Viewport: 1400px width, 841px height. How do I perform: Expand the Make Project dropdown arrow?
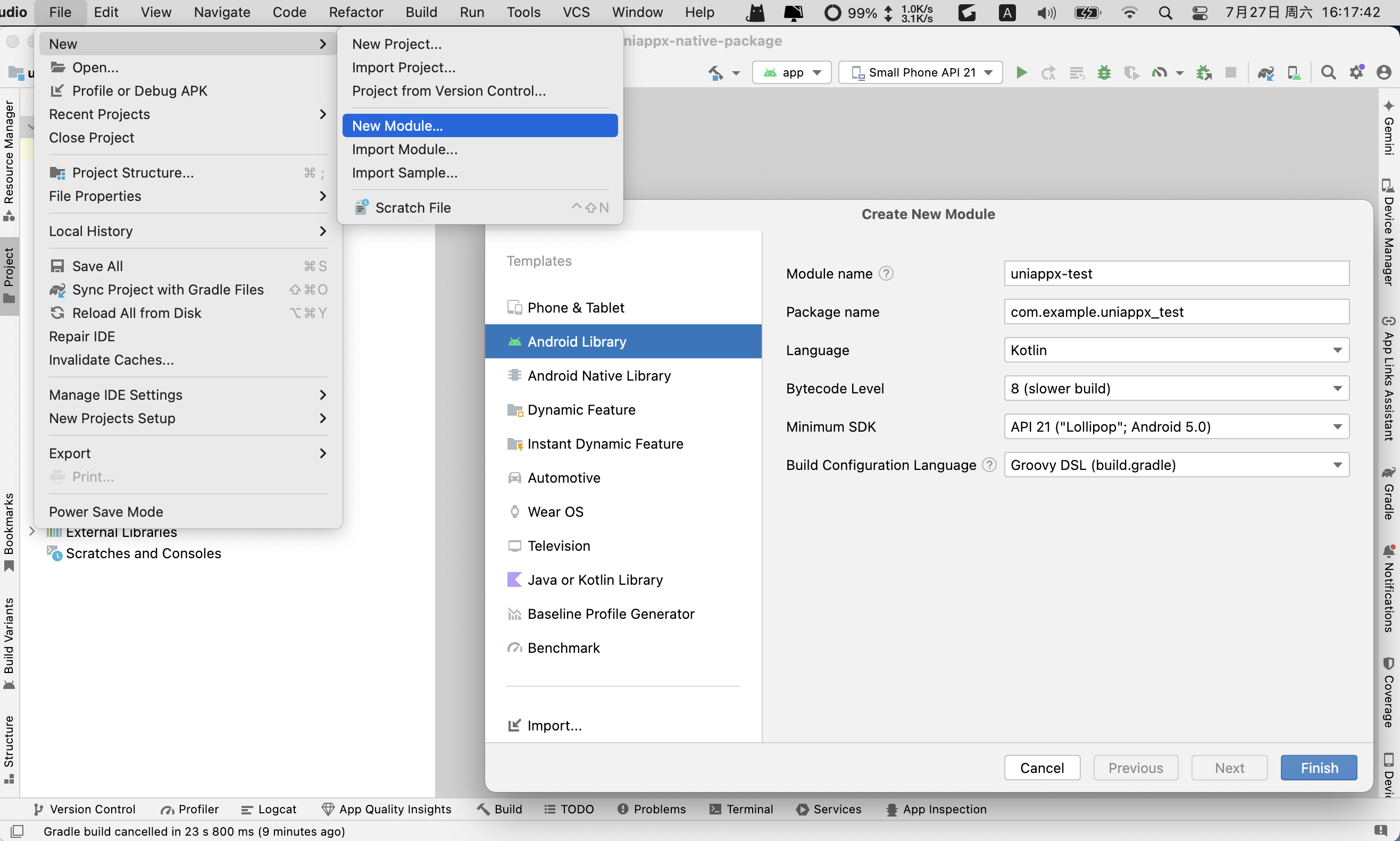(x=736, y=73)
